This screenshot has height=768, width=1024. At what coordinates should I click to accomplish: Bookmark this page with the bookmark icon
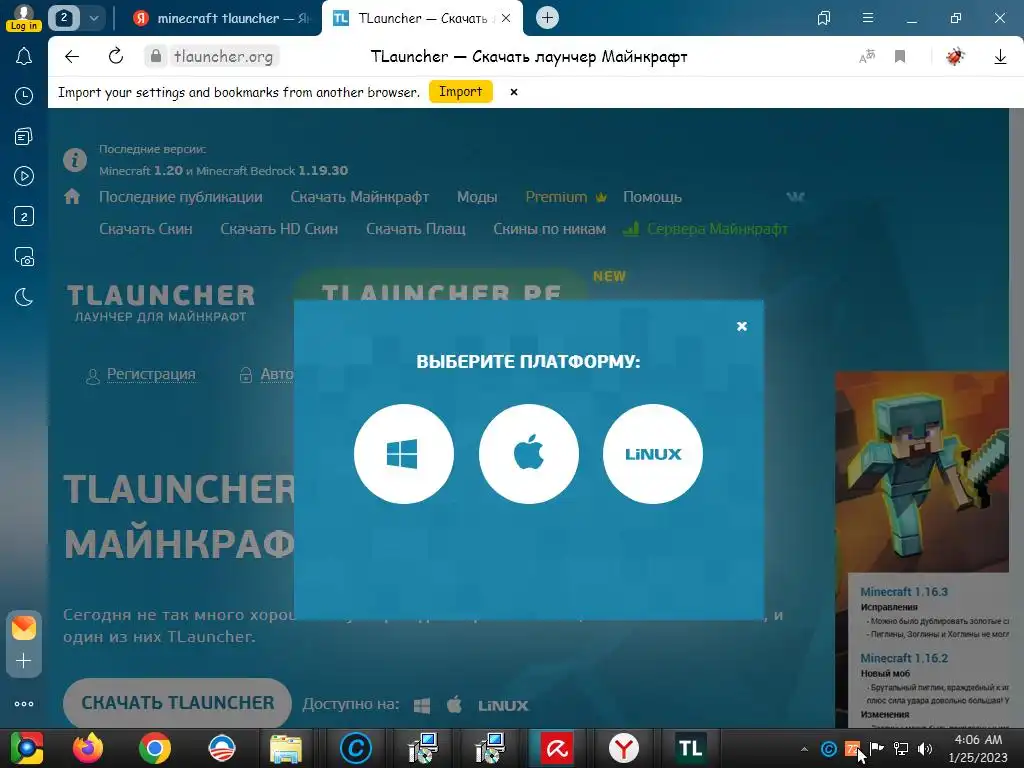(x=900, y=57)
